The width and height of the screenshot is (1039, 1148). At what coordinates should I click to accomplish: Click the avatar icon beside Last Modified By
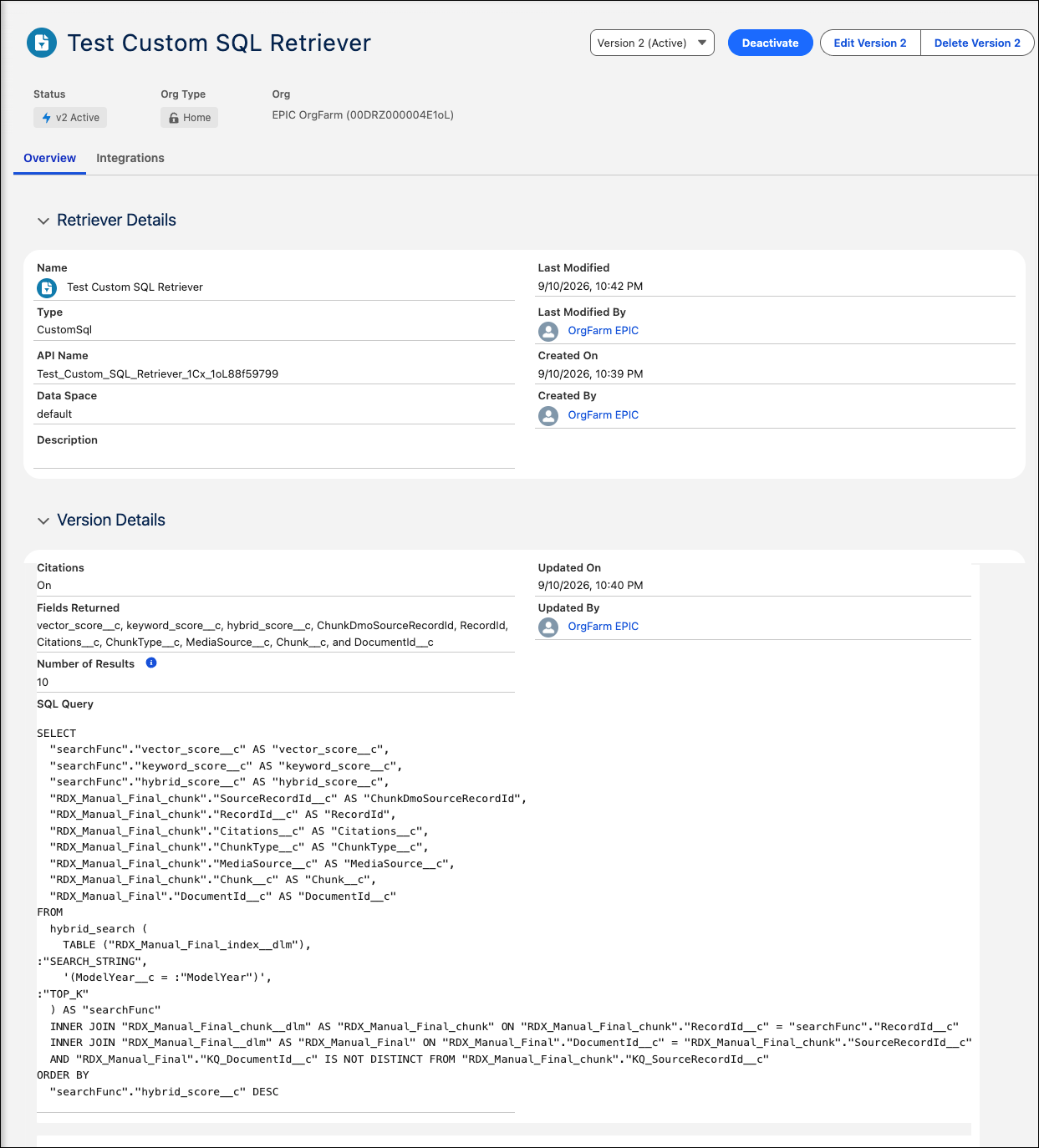(x=548, y=332)
